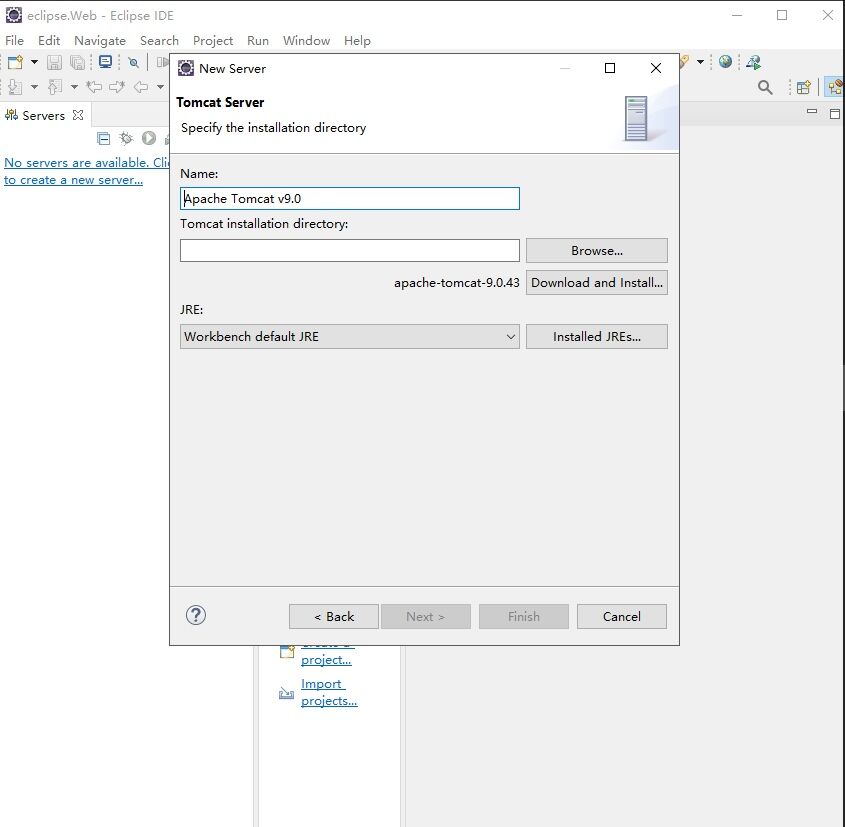Open the Next Annotation dropdown arrow
This screenshot has width=845, height=827.
tap(34, 87)
